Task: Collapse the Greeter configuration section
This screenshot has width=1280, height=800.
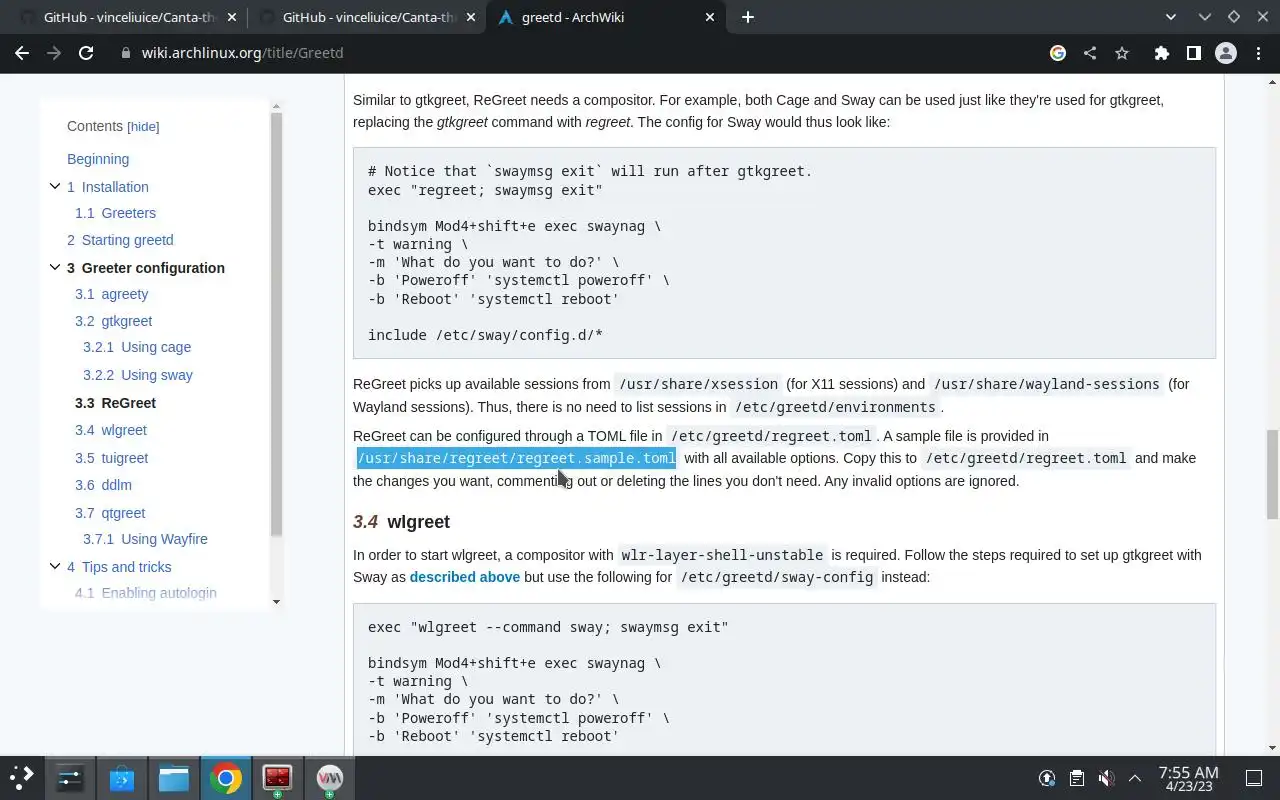Action: (55, 267)
